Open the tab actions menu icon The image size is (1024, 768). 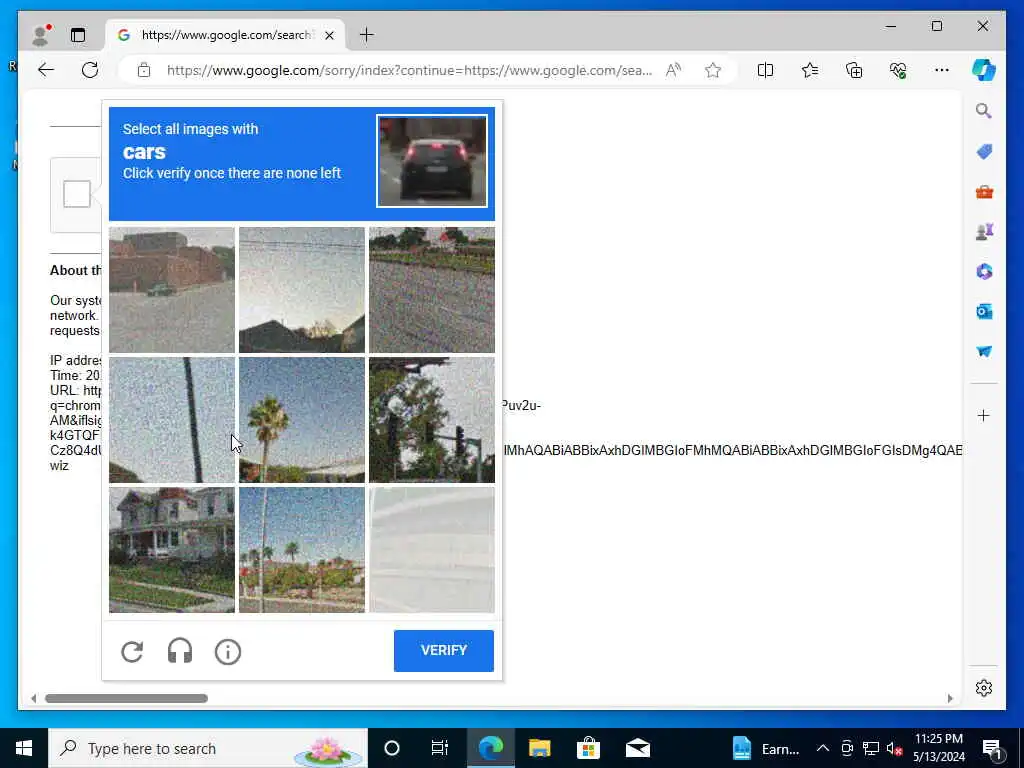78,35
